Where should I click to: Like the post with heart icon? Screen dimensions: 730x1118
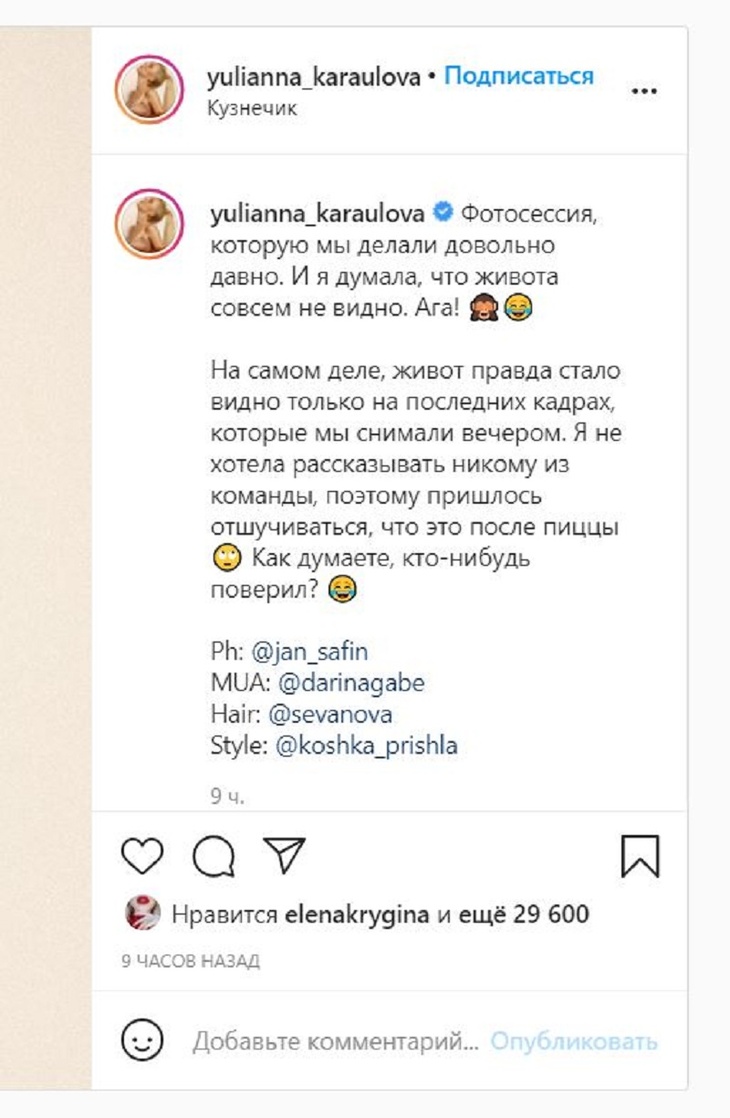pyautogui.click(x=142, y=858)
